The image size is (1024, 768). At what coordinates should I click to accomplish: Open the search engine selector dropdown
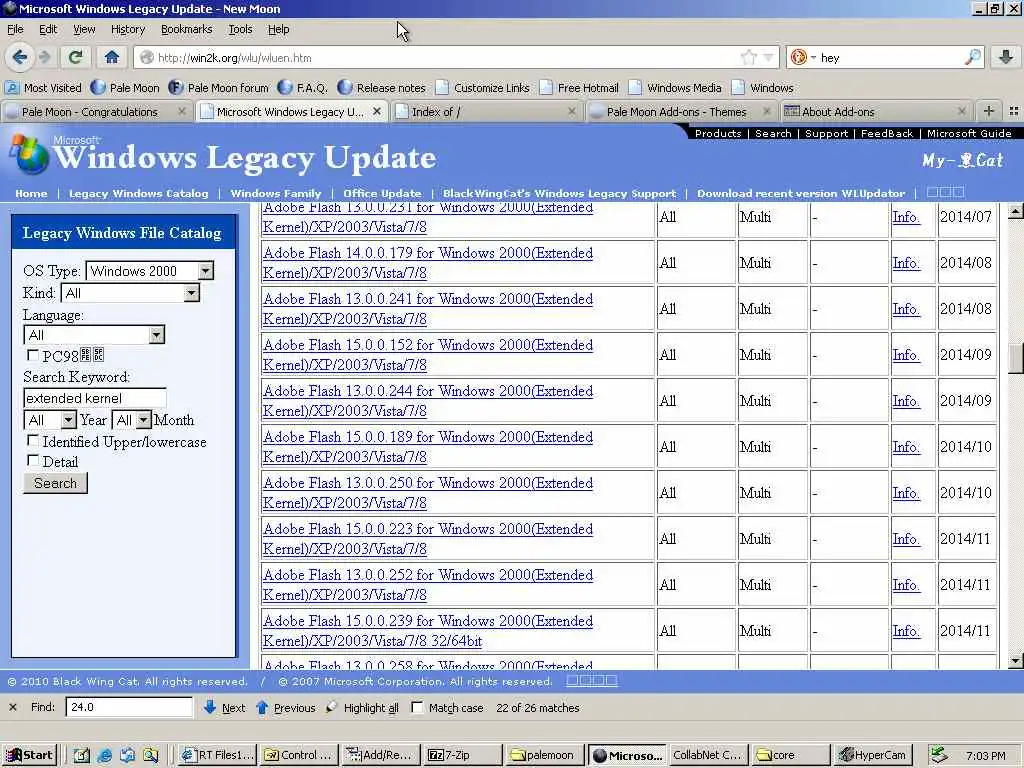814,57
